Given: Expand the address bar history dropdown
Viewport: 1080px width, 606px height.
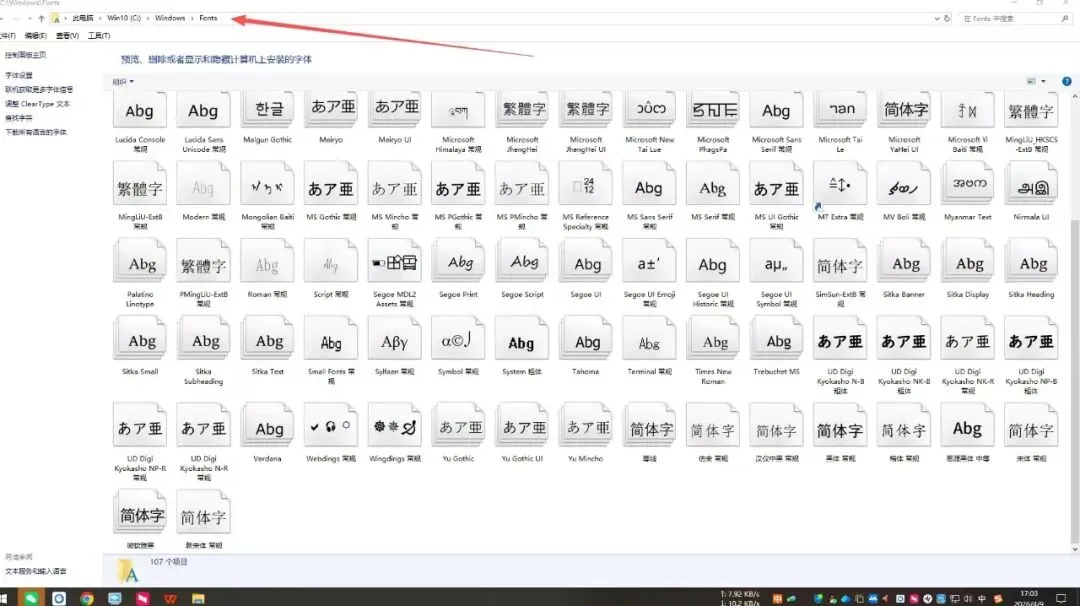Looking at the screenshot, I should tap(937, 19).
